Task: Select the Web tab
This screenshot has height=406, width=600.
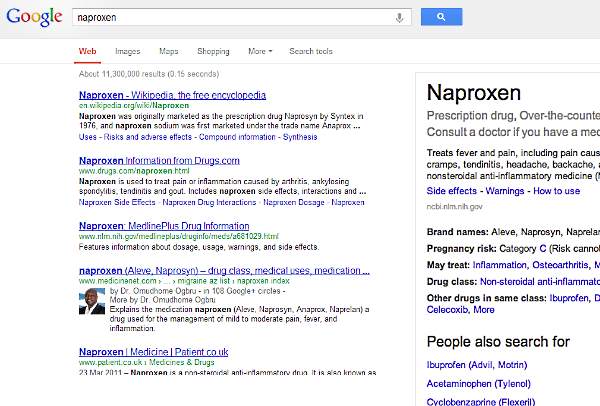Action: 87,51
